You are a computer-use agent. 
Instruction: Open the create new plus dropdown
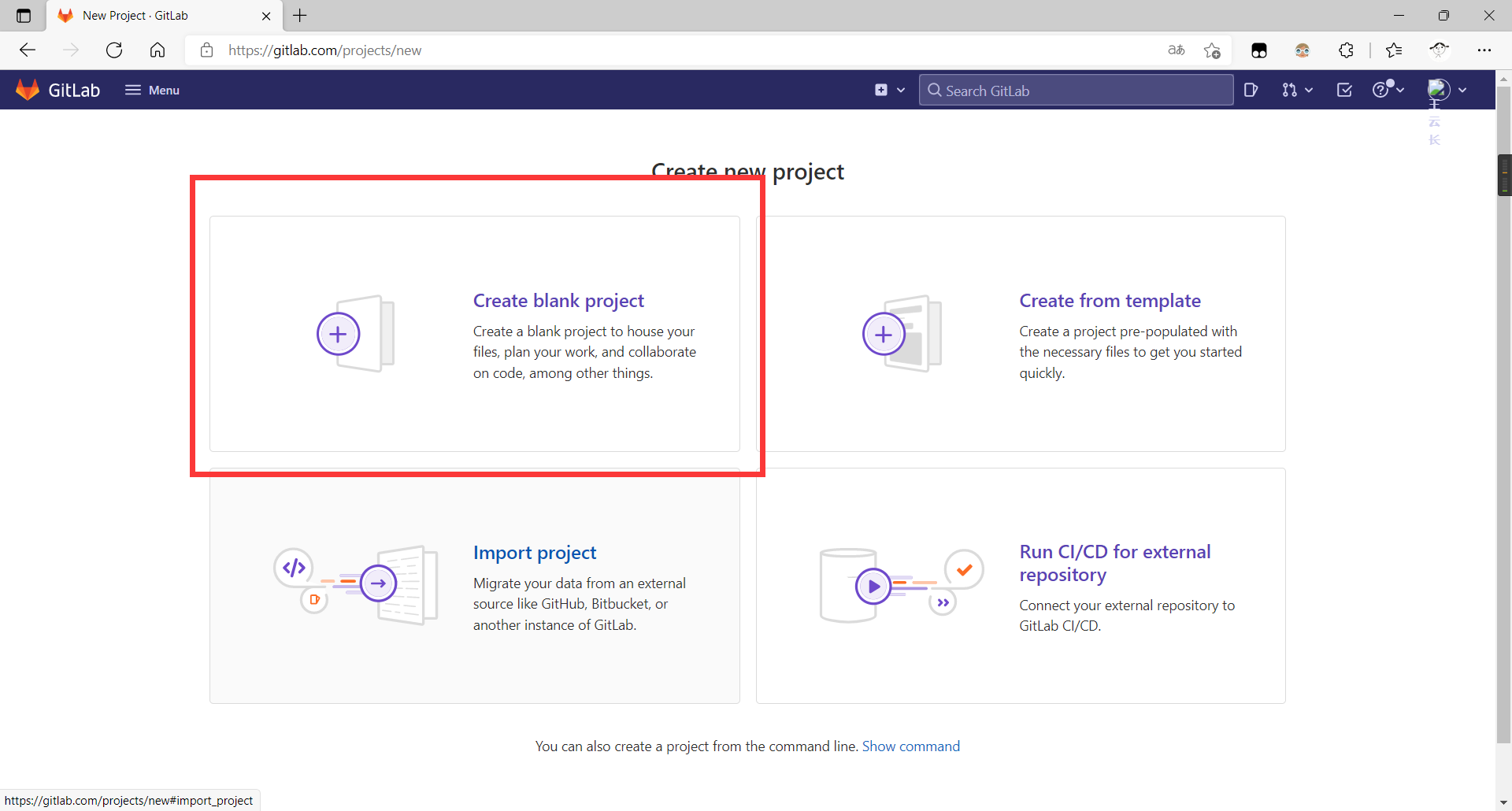coord(890,90)
